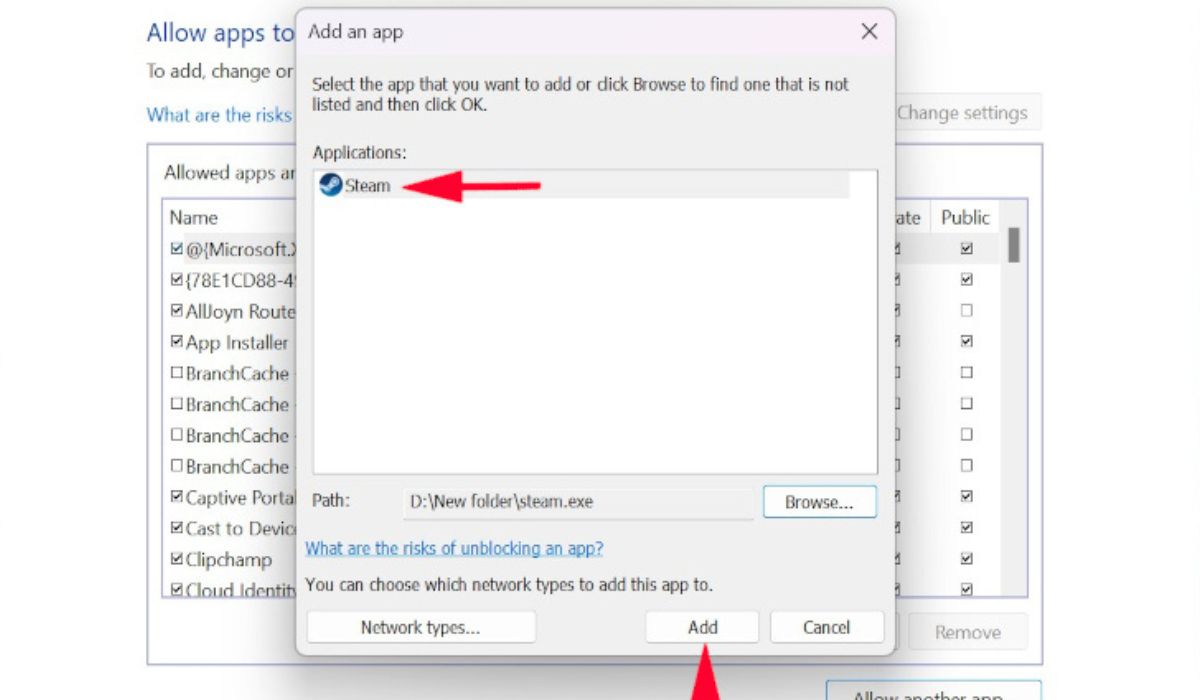
Task: Click the Name column header
Action: point(193,217)
